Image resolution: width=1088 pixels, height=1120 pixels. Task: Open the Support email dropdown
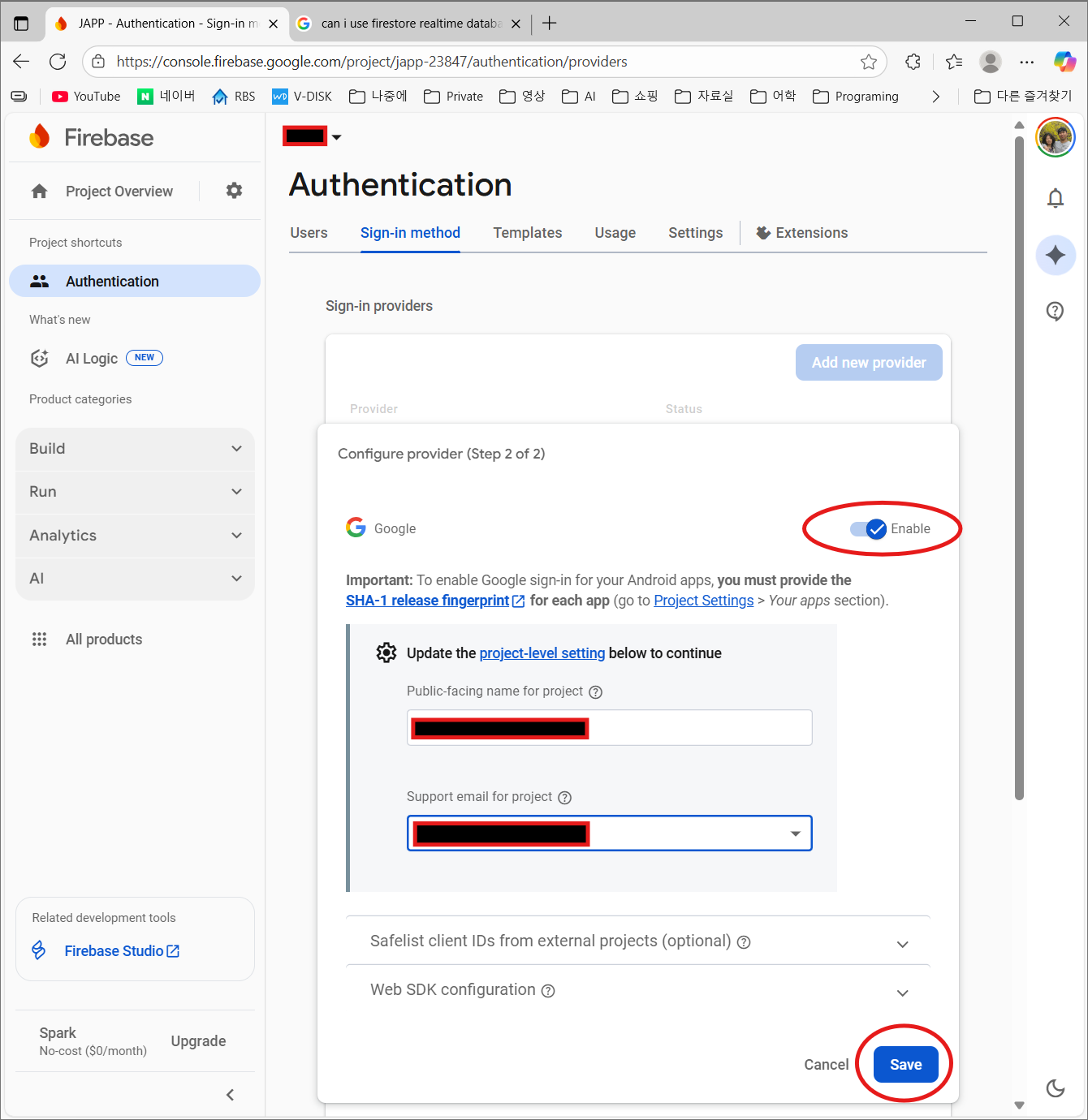(609, 834)
